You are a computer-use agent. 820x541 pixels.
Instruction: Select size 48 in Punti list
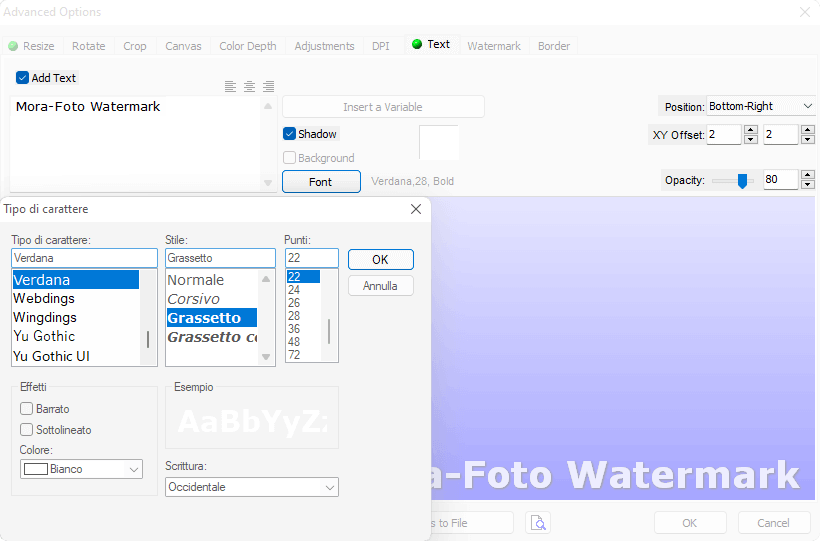coord(303,342)
